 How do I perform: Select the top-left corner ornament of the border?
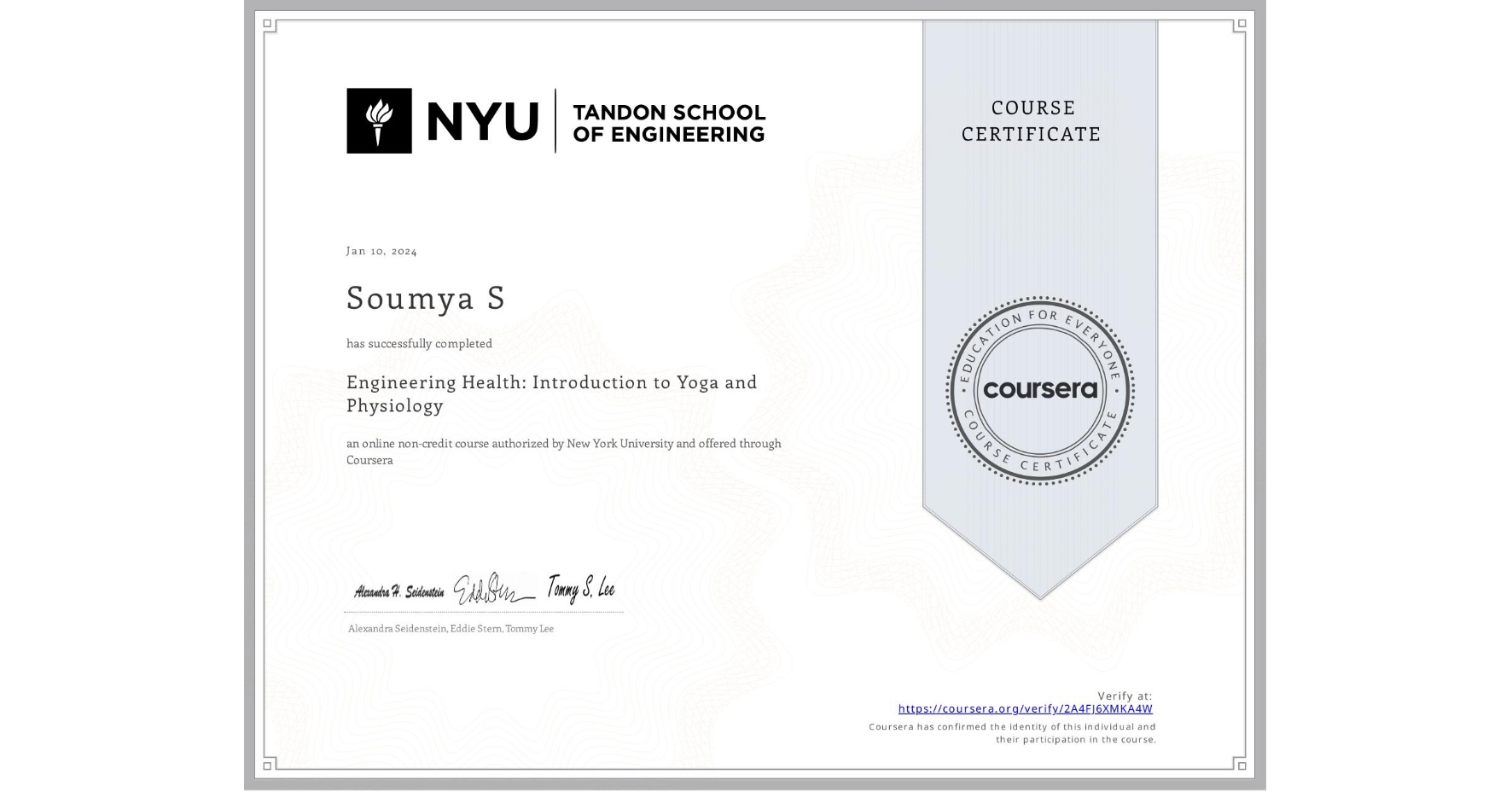pyautogui.click(x=267, y=21)
